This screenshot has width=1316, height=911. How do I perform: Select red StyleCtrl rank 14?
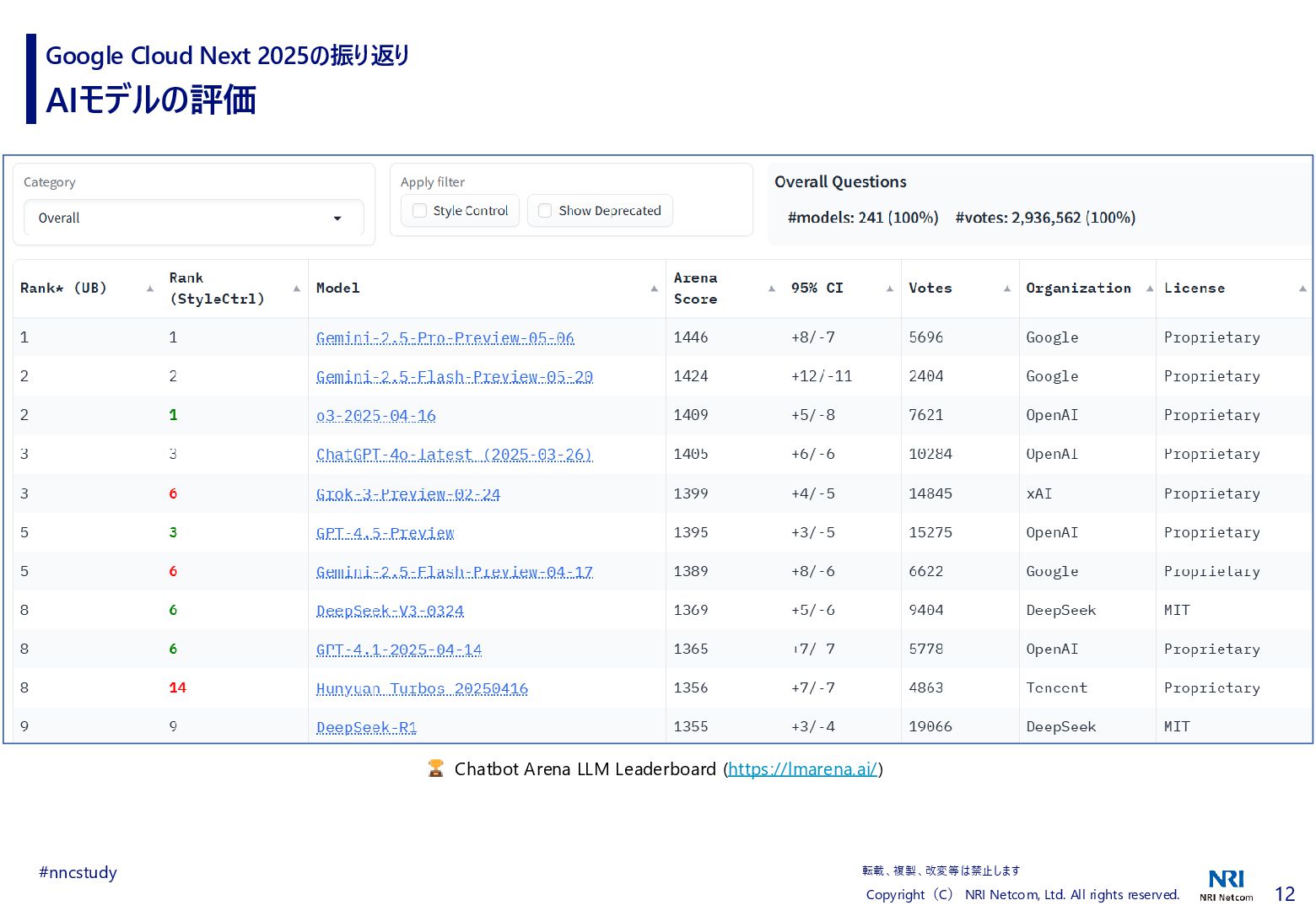click(x=177, y=687)
